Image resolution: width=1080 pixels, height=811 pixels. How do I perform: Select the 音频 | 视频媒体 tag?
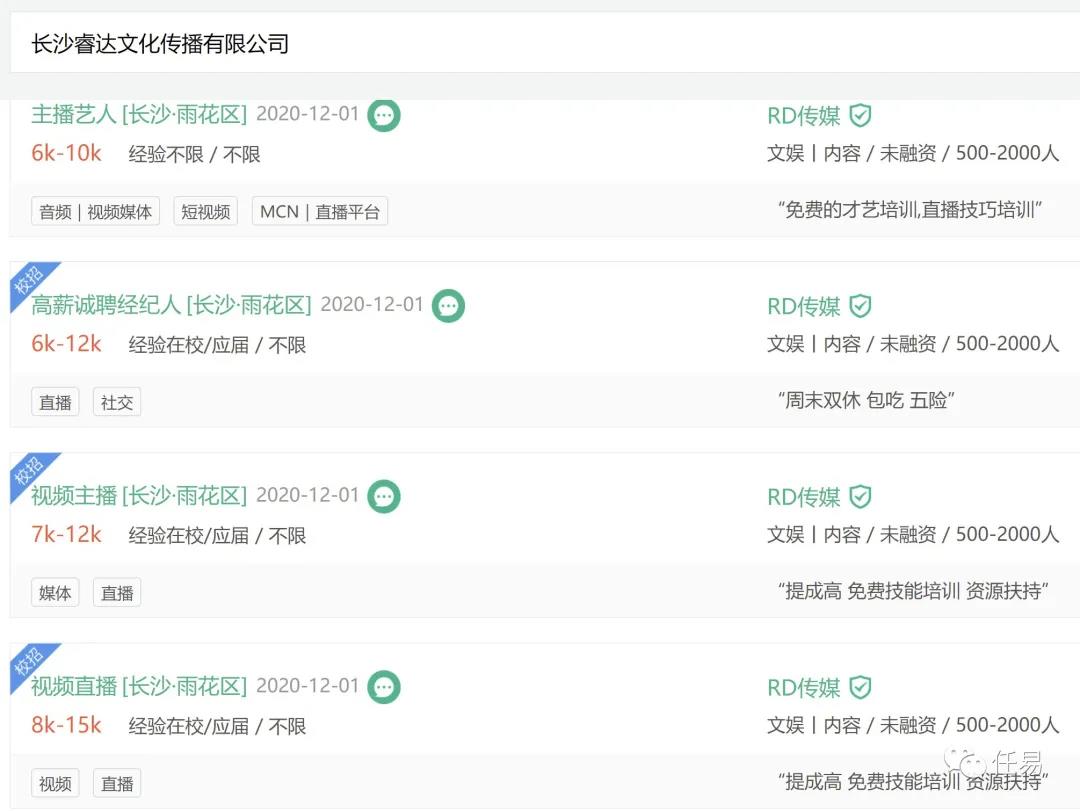[96, 211]
